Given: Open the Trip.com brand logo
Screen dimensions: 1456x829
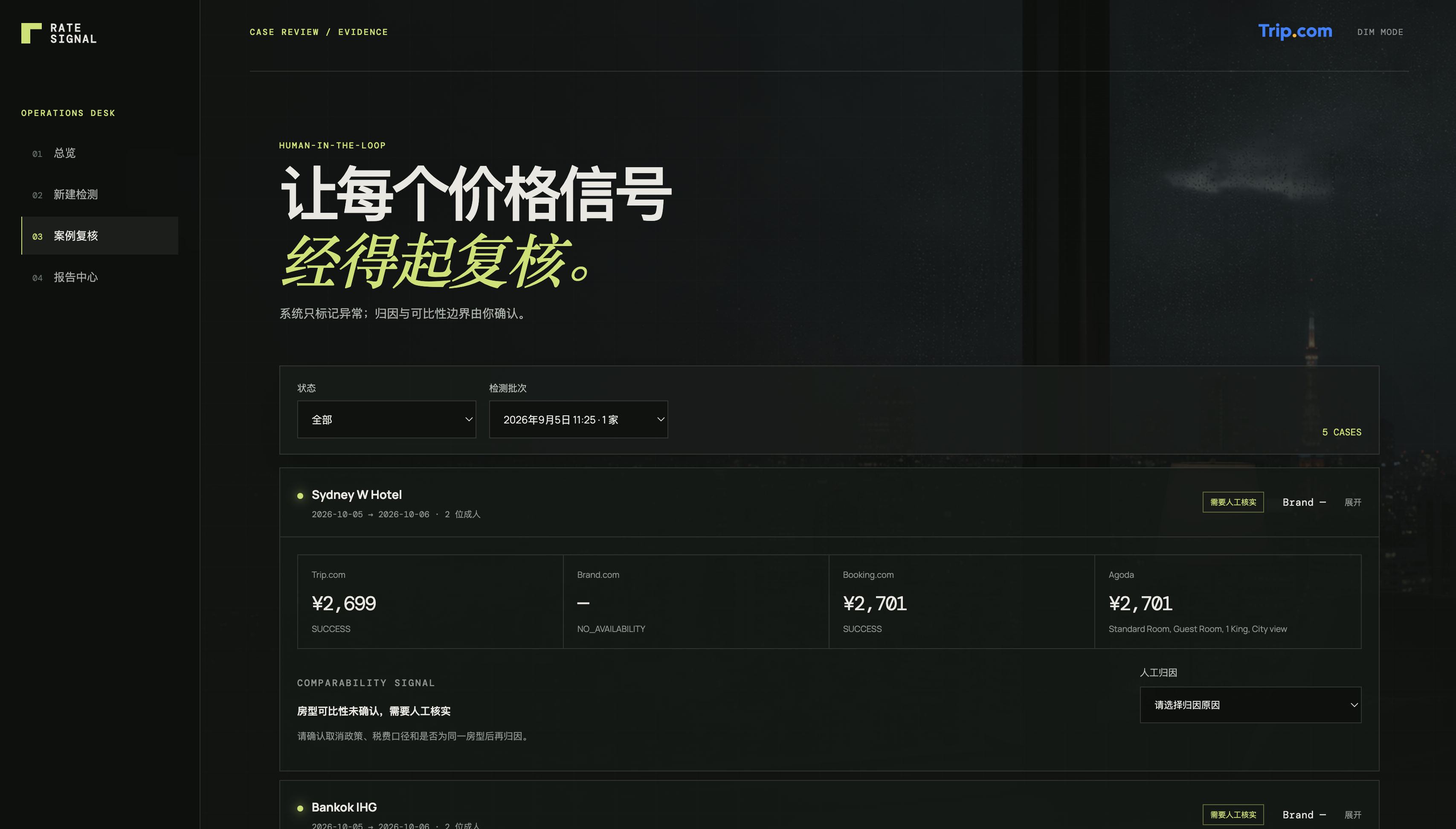Looking at the screenshot, I should coord(1295,31).
